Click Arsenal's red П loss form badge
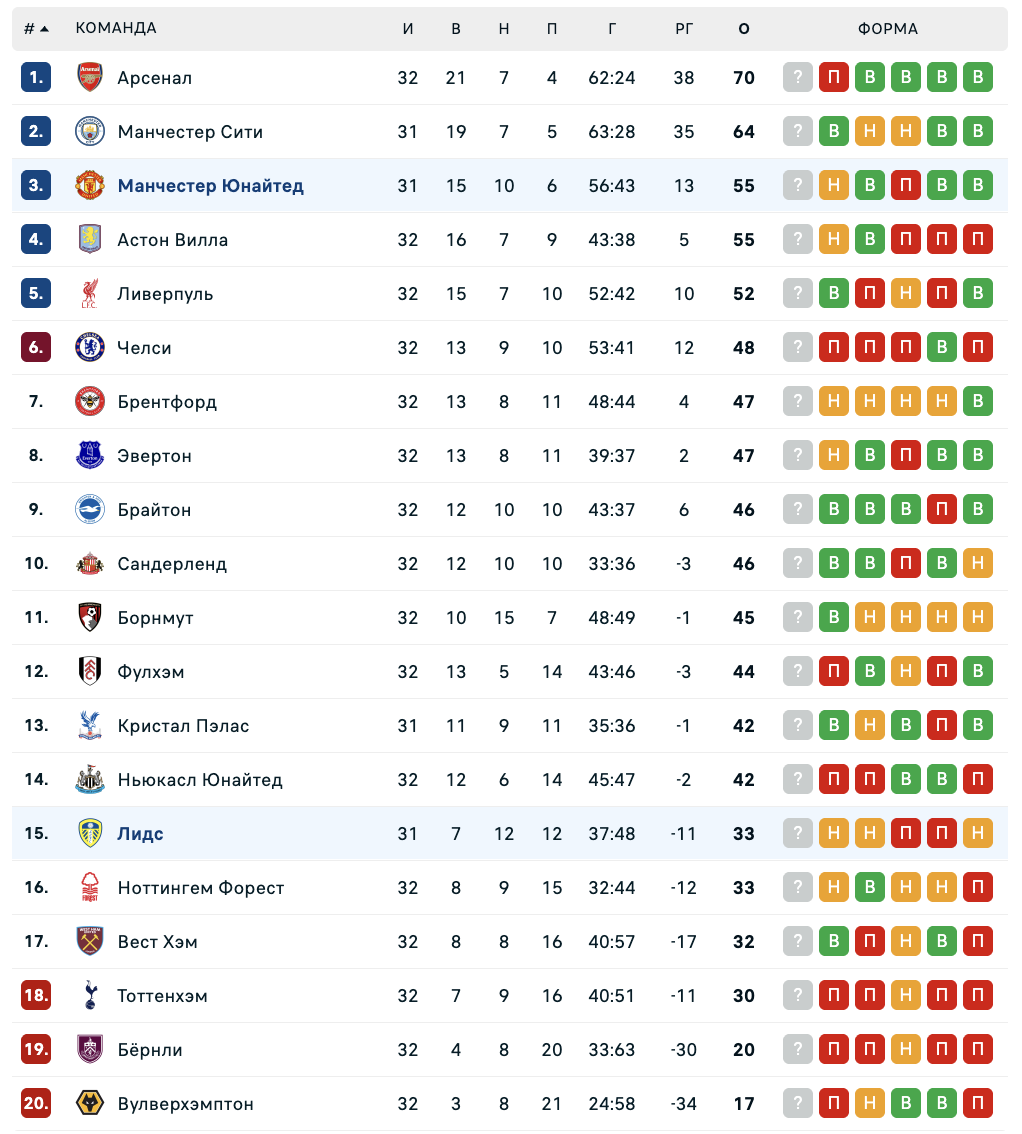 pos(834,78)
